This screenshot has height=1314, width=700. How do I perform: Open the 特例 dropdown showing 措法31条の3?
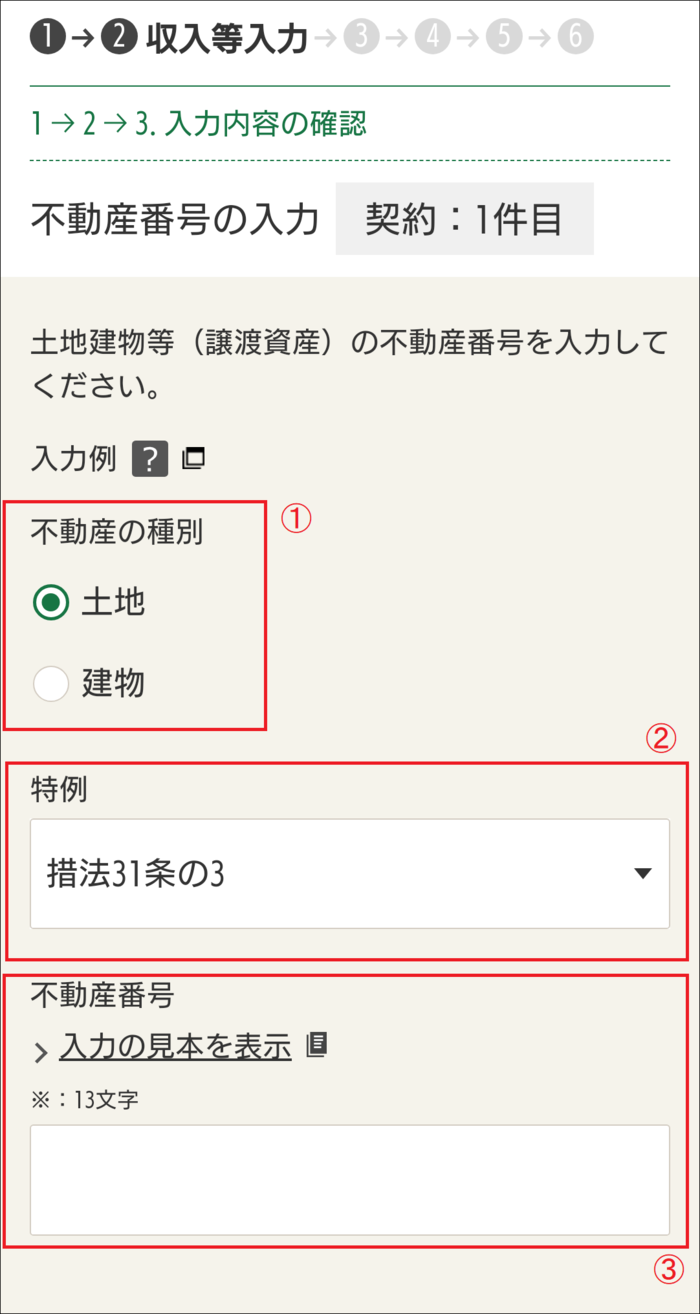click(350, 874)
